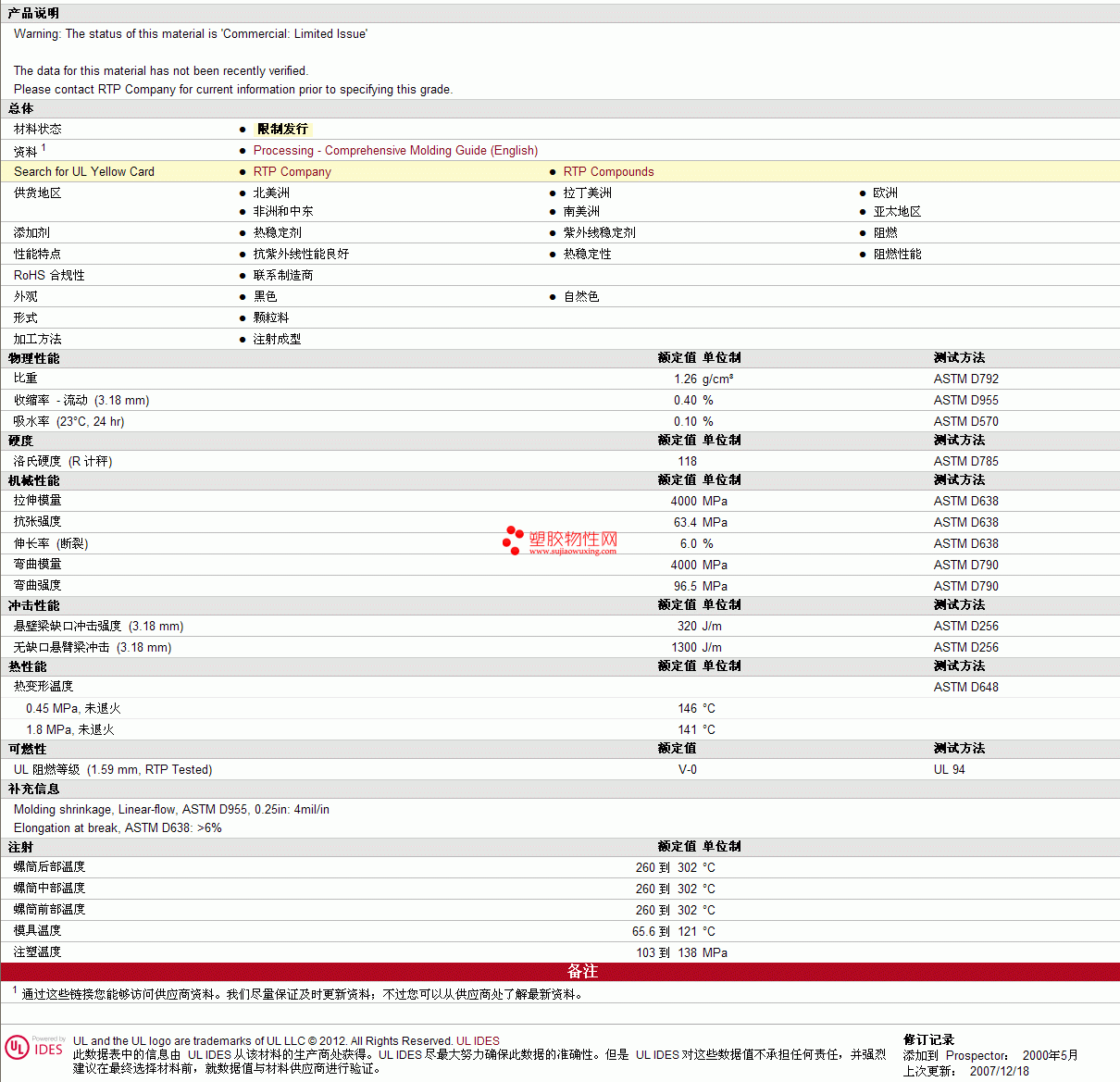Click the 'Search for UL Yellow Card' row label

point(84,171)
